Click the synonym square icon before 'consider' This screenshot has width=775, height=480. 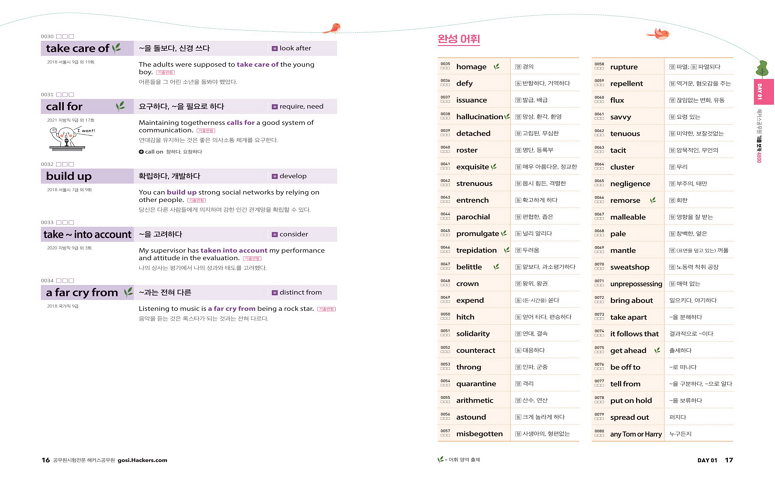click(x=274, y=234)
